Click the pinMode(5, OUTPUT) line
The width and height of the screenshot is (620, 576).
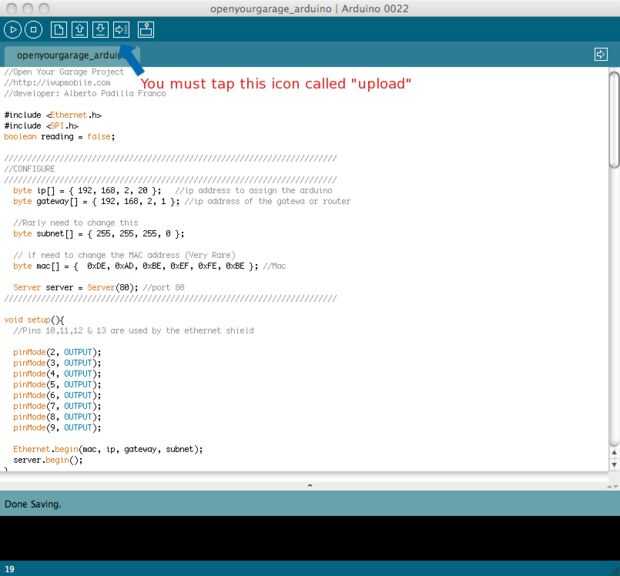tap(57, 385)
